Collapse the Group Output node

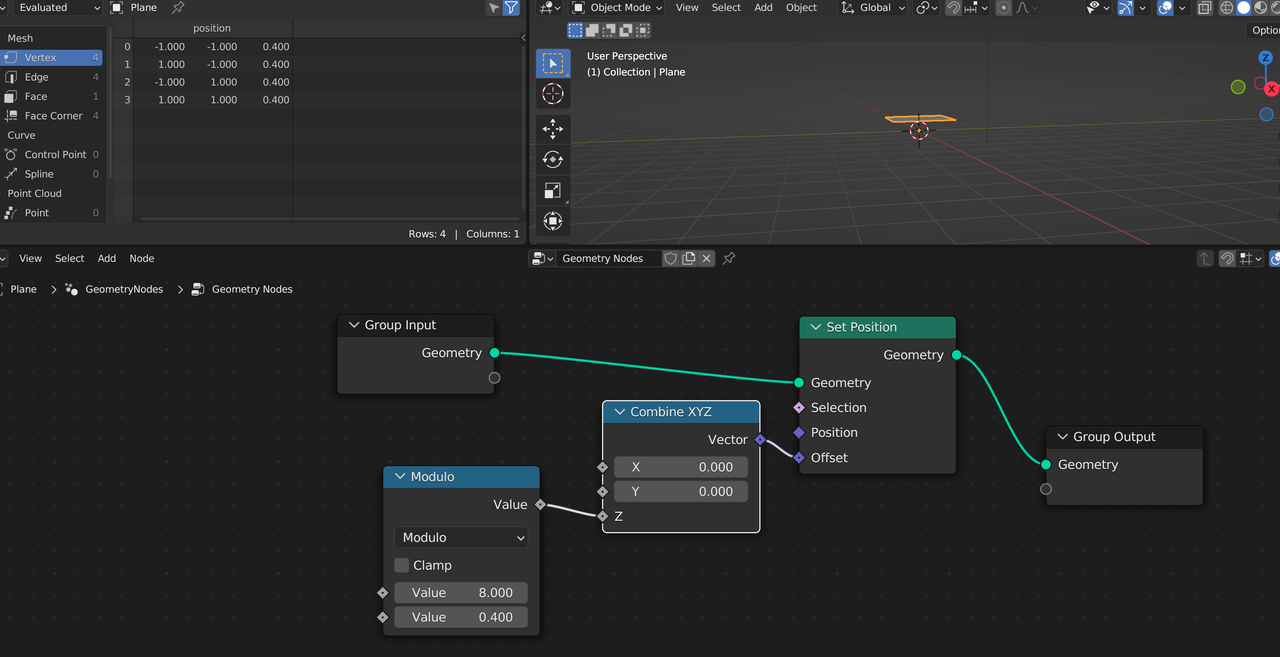(x=1062, y=437)
